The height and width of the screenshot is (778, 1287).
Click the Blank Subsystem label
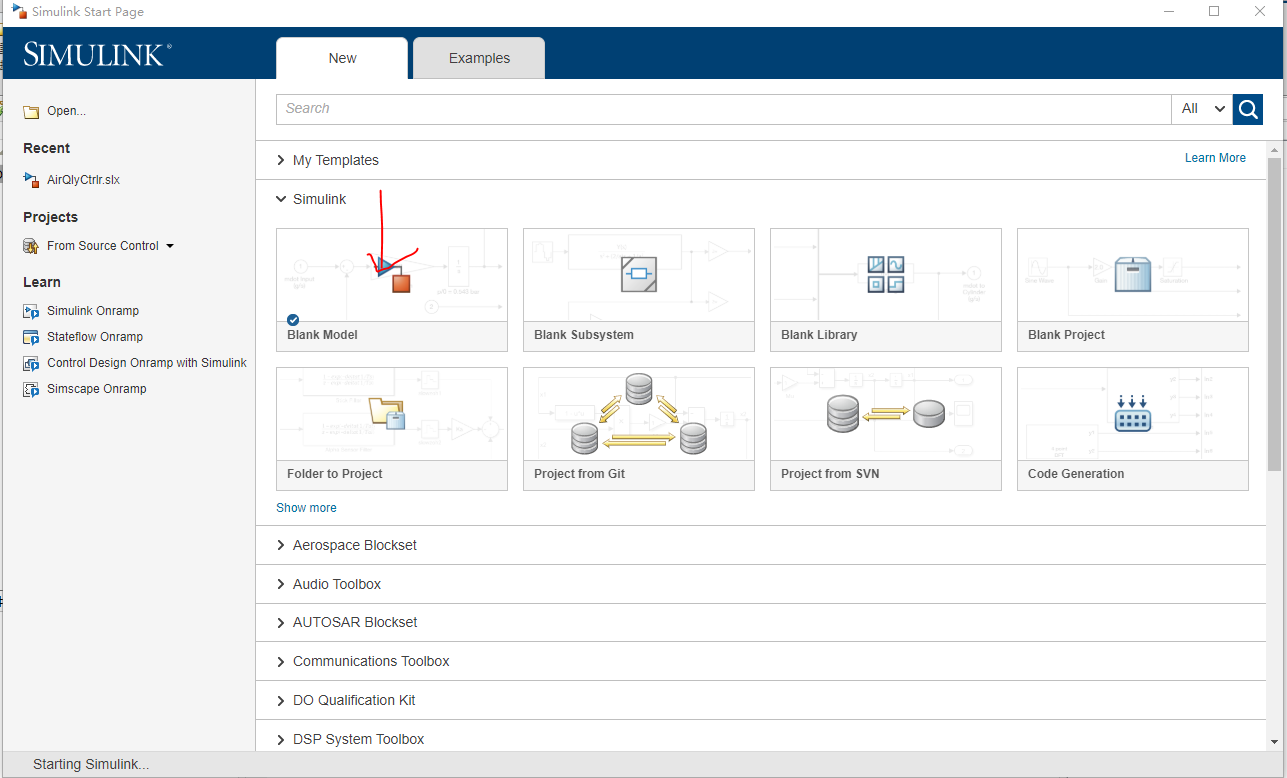coord(584,335)
